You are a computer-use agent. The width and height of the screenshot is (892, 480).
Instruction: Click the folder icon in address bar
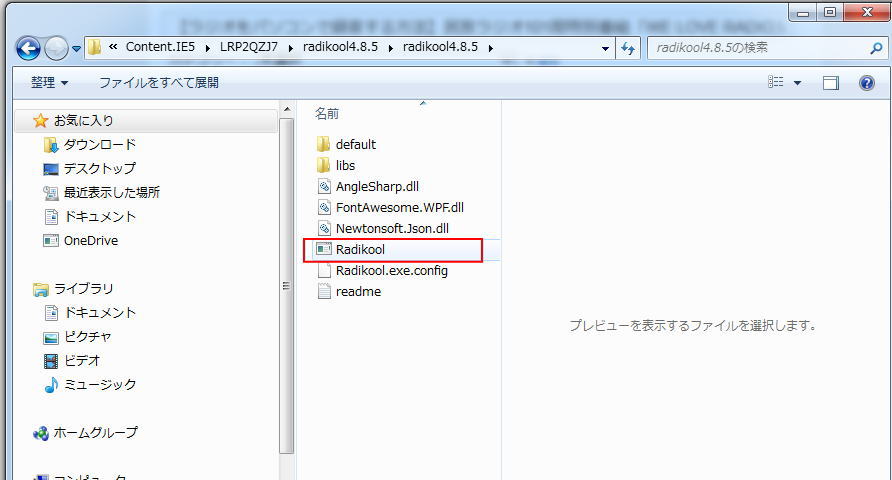click(94, 47)
